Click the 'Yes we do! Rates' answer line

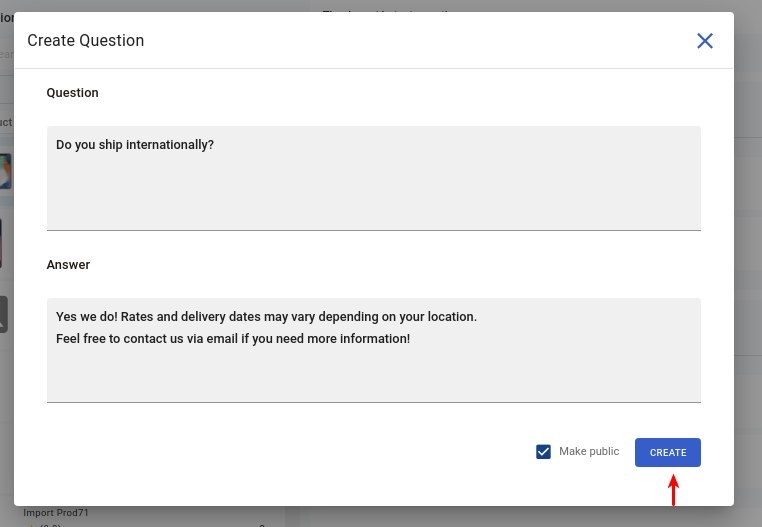click(266, 316)
